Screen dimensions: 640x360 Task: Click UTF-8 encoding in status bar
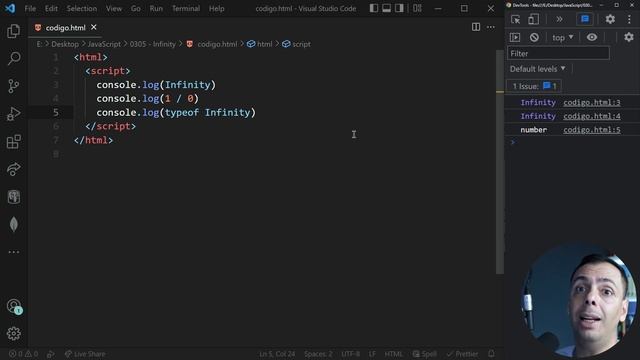351,353
